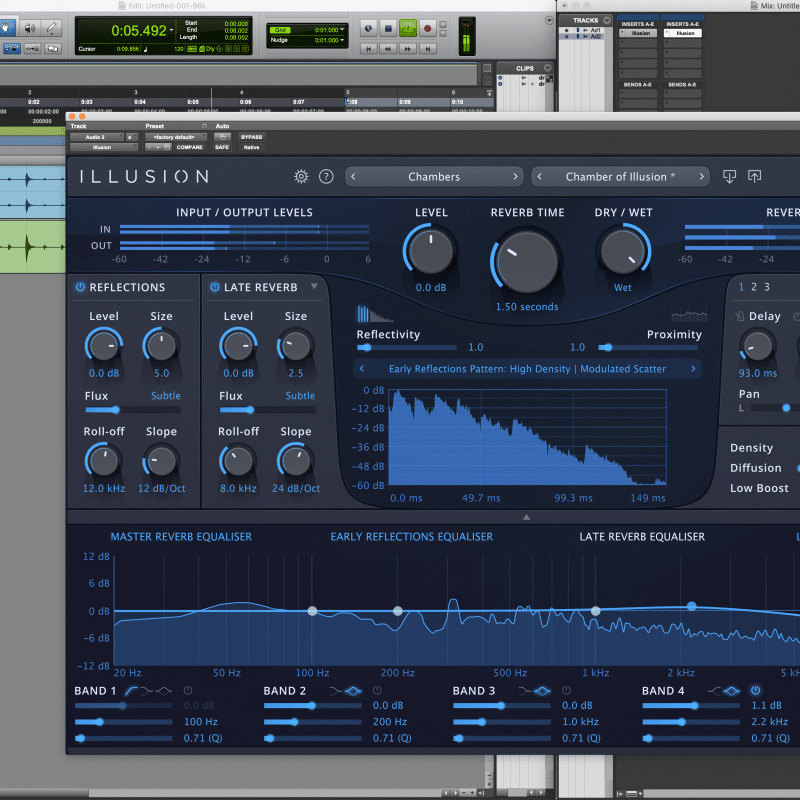800x800 pixels.
Task: Toggle the Reflections power button
Action: [x=80, y=287]
